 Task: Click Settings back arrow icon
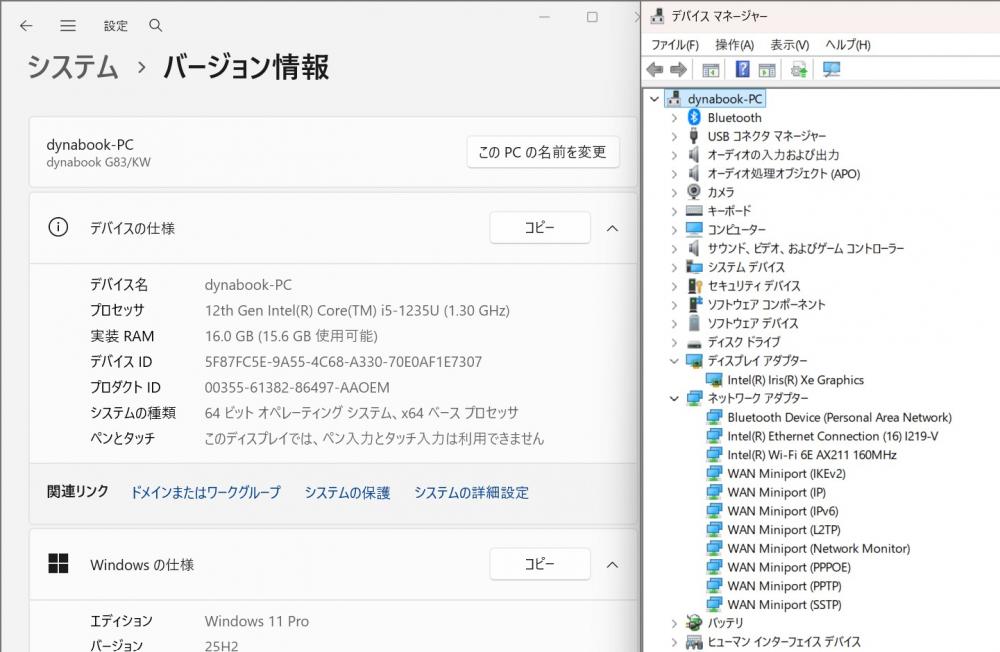click(26, 26)
